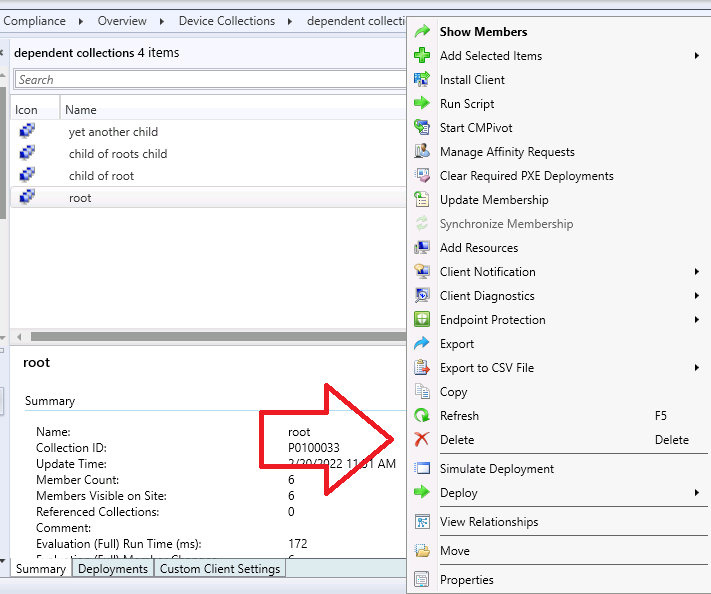The height and width of the screenshot is (594, 711).
Task: Expand the Deploy submenu arrow
Action: pyautogui.click(x=697, y=492)
